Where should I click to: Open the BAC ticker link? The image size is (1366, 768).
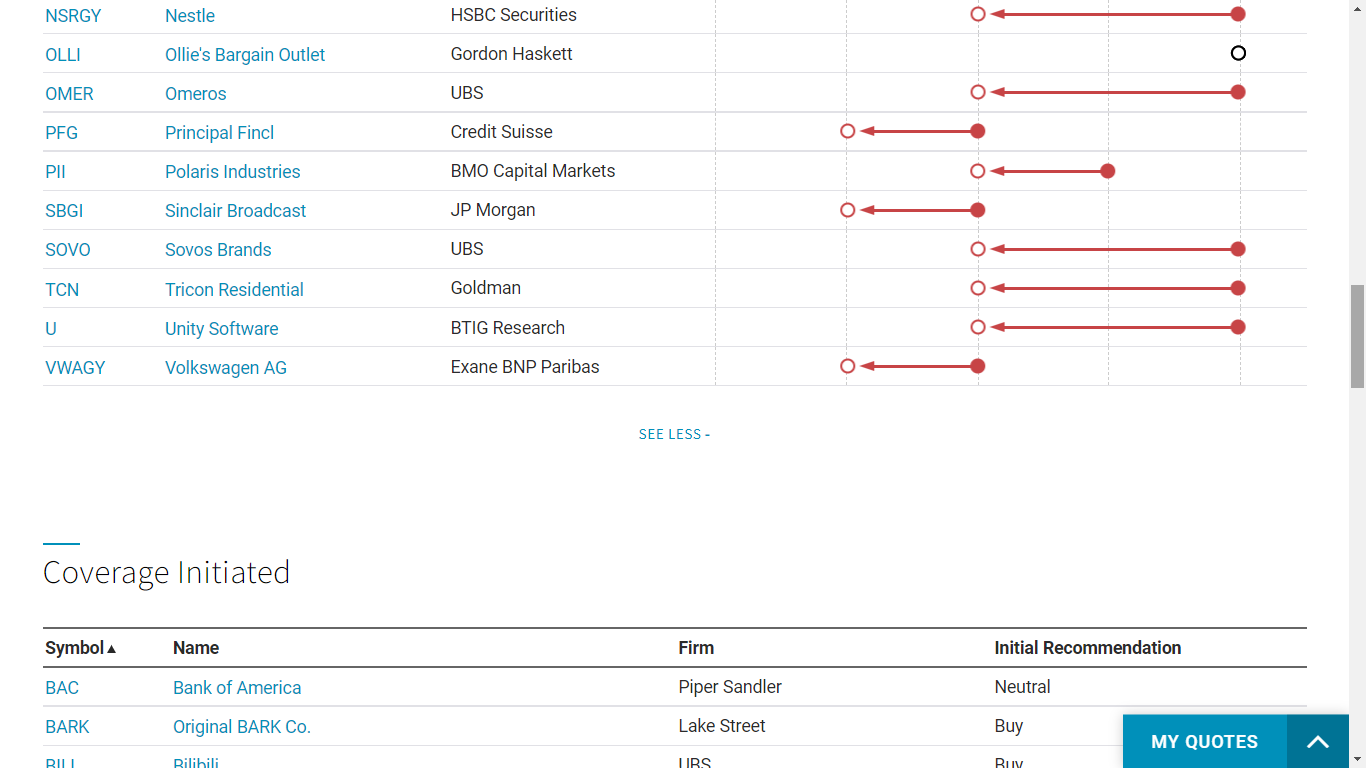62,688
